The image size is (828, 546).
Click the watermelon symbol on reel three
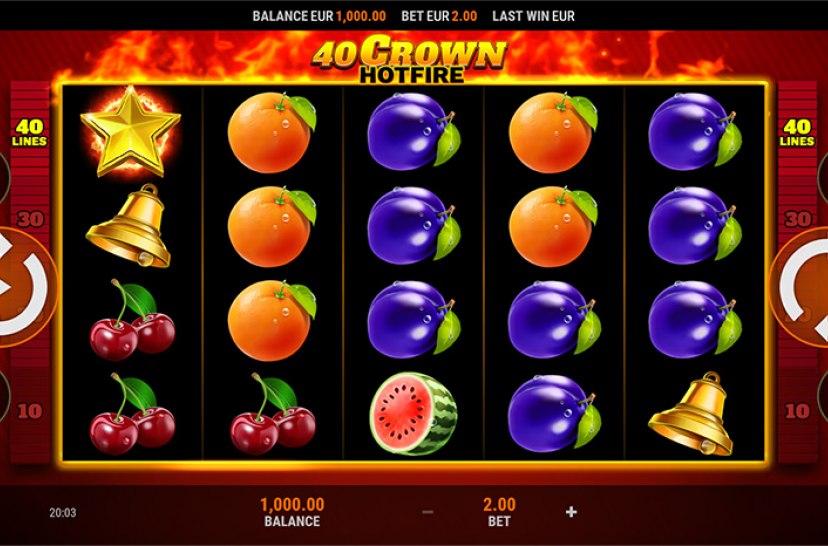point(413,413)
